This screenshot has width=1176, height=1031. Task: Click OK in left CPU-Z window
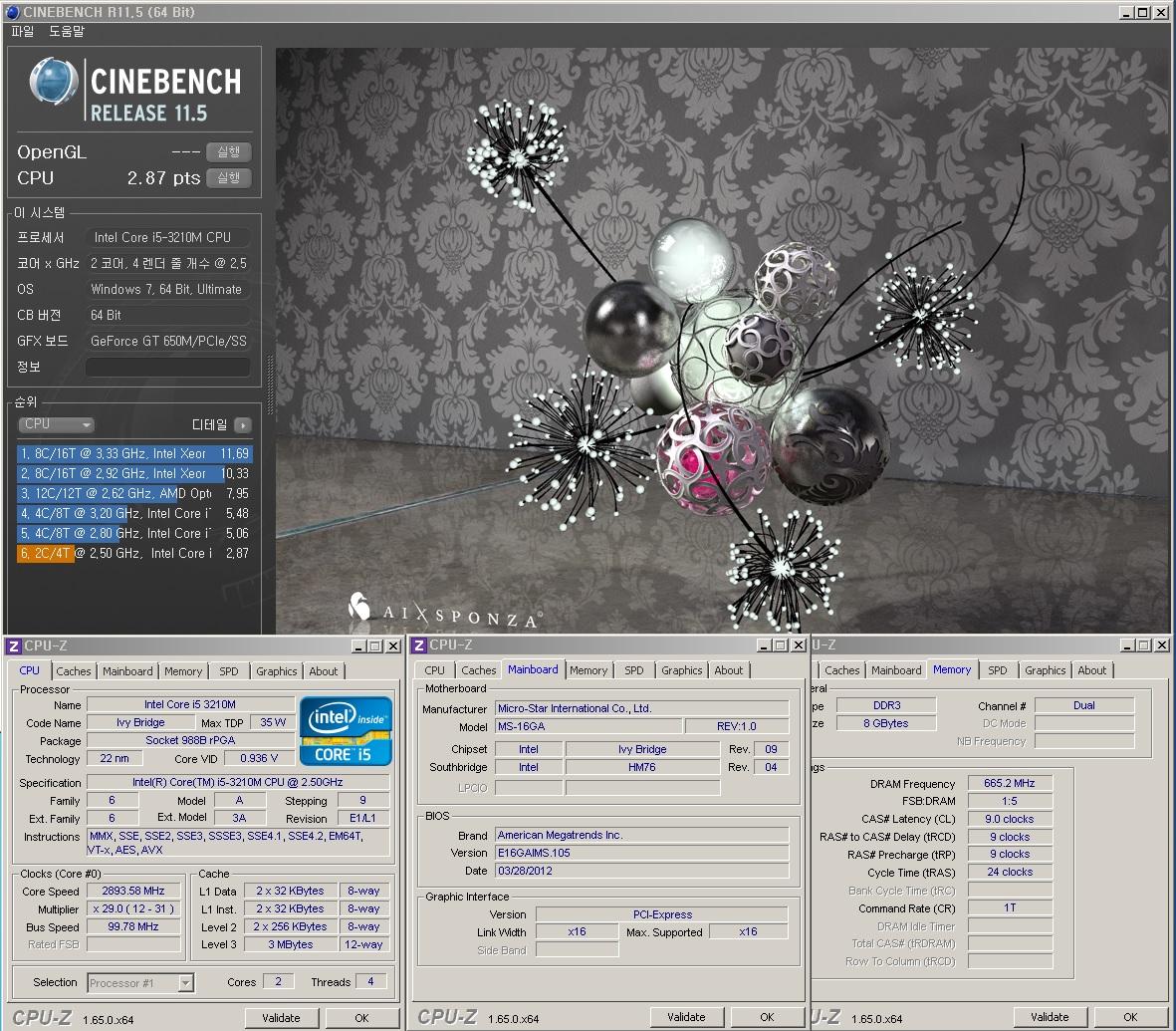pos(361,1018)
